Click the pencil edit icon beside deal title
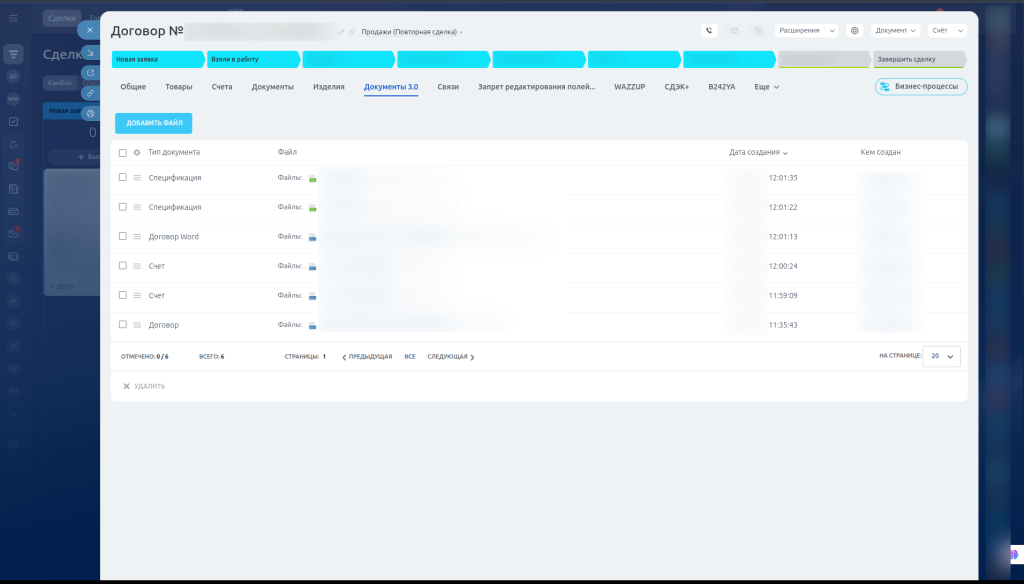Screen dimensions: 1024x584 [341, 32]
